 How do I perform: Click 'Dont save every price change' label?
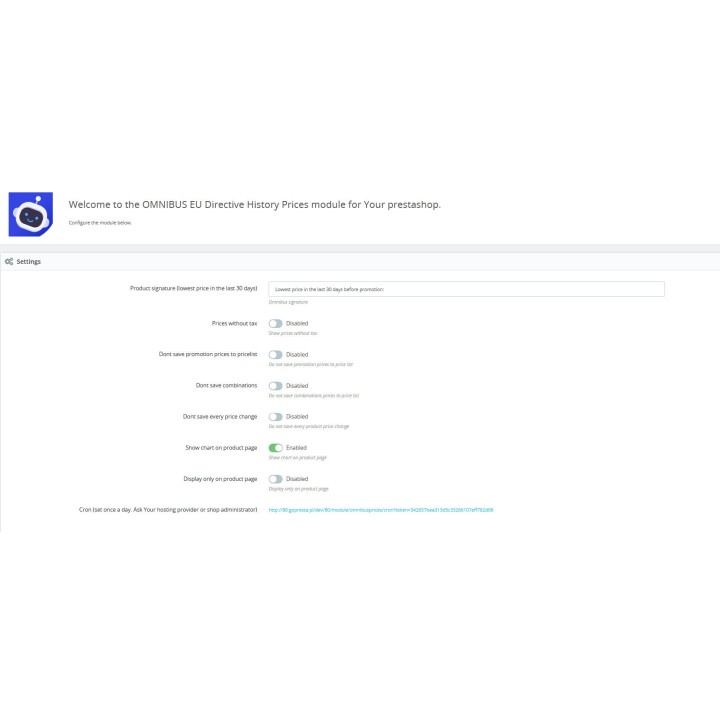[x=220, y=416]
